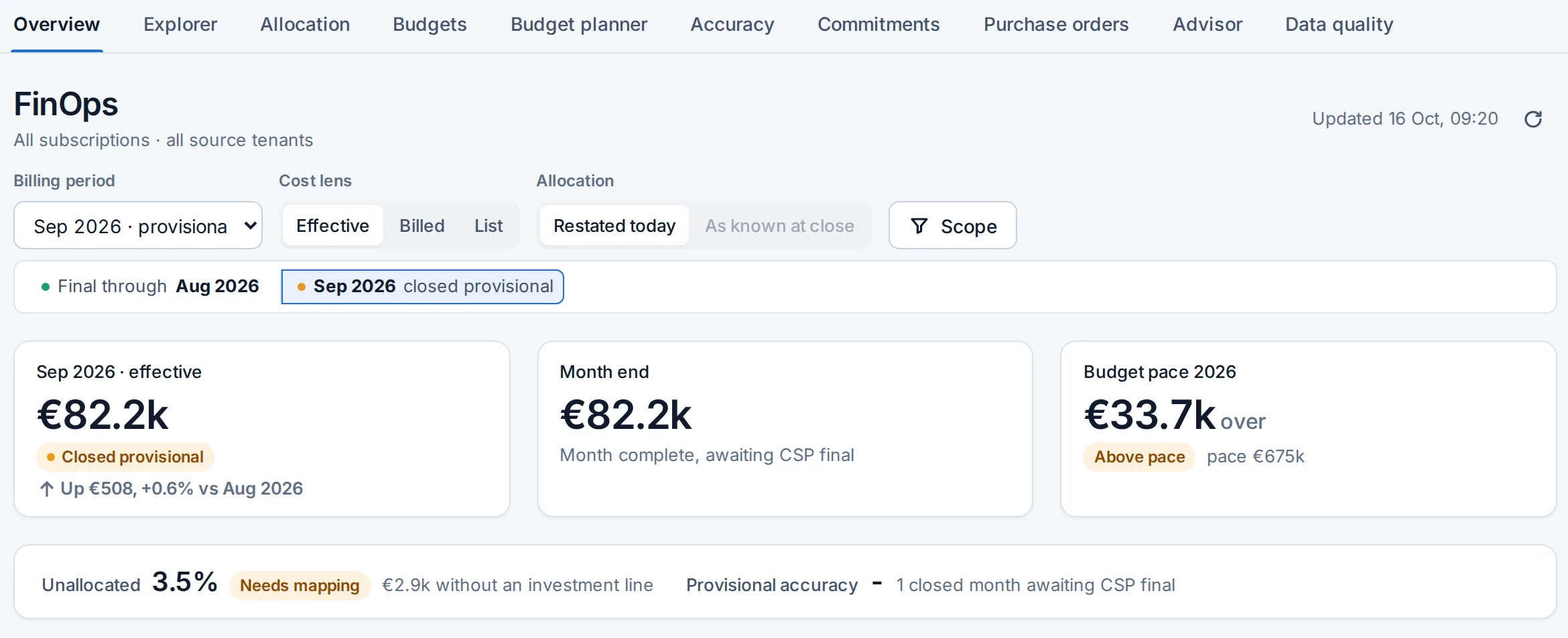Switch cost lens to List
1568x638 pixels.
pos(488,226)
